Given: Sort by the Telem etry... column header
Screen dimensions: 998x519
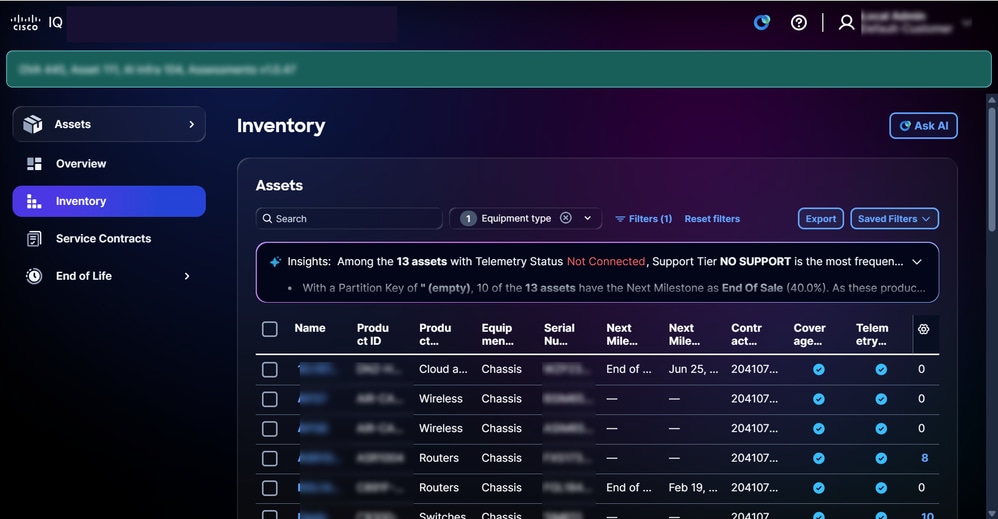Looking at the screenshot, I should (x=871, y=334).
